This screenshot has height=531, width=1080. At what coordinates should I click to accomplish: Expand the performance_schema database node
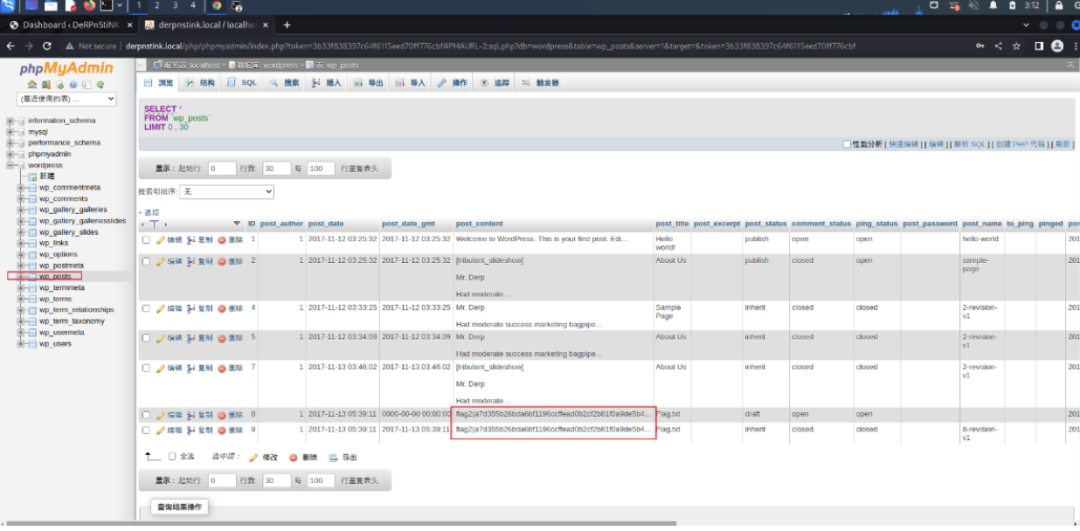(x=10, y=143)
